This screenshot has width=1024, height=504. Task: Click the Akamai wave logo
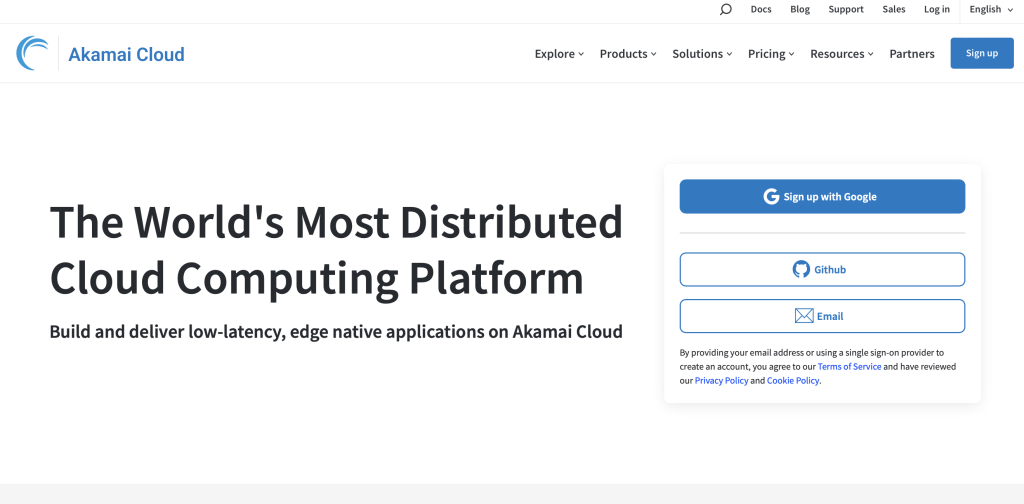33,53
